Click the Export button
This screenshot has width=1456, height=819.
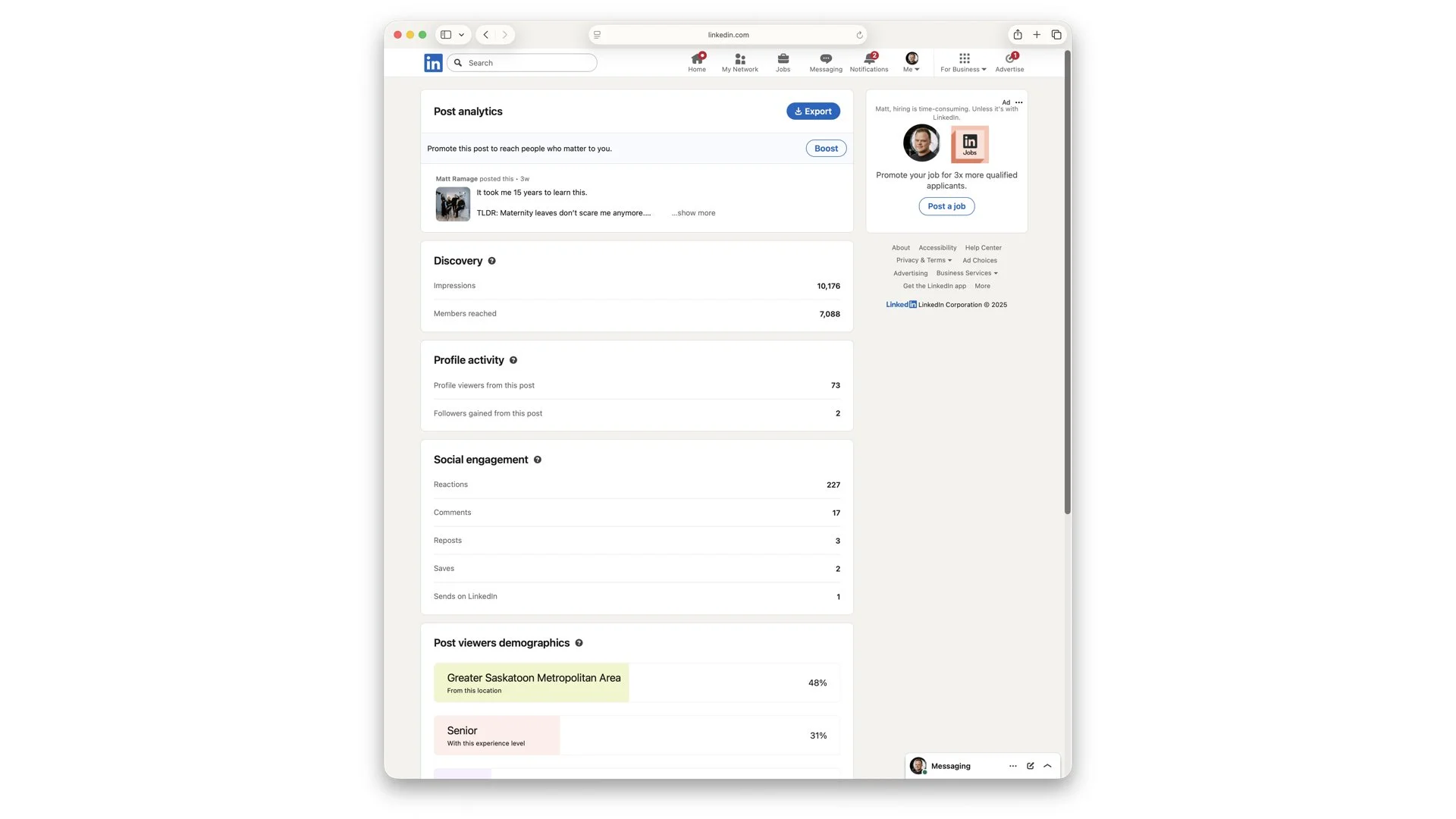[813, 111]
